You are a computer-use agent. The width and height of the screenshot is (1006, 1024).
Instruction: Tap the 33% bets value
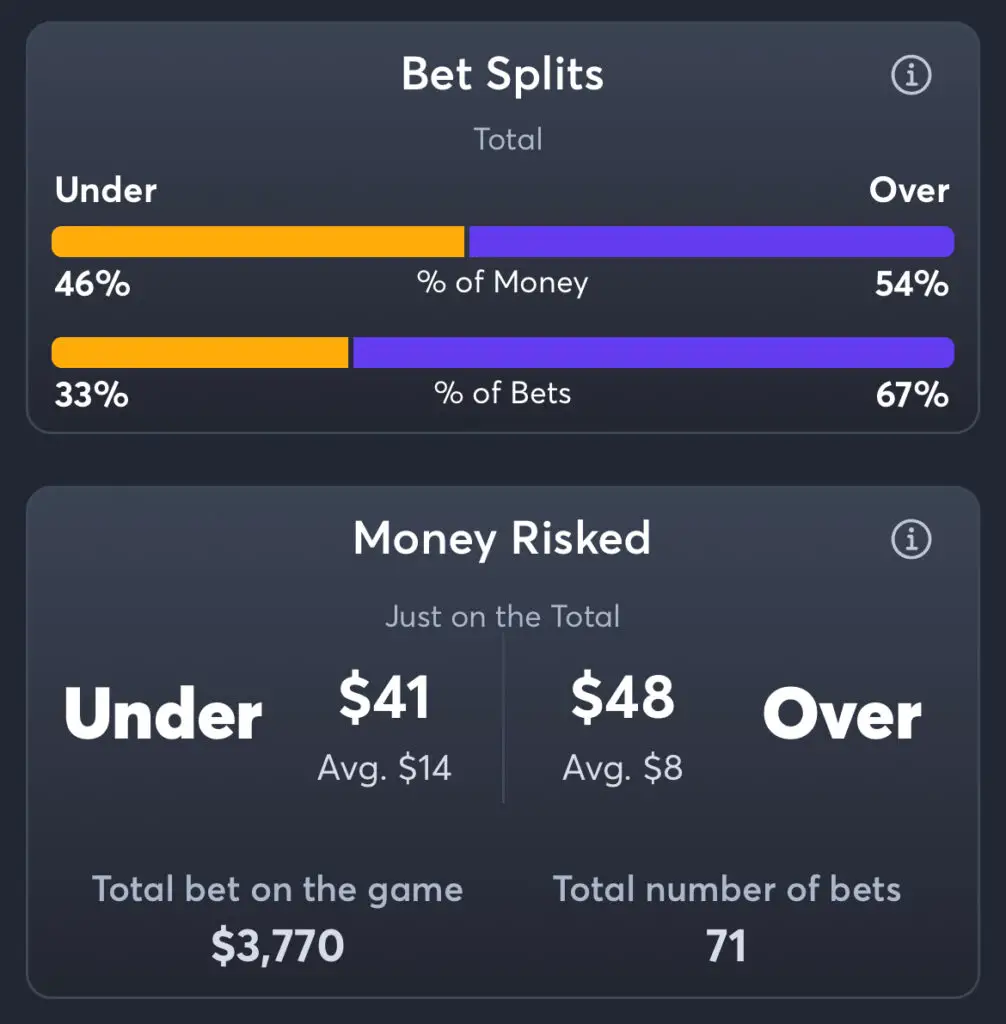tap(91, 395)
